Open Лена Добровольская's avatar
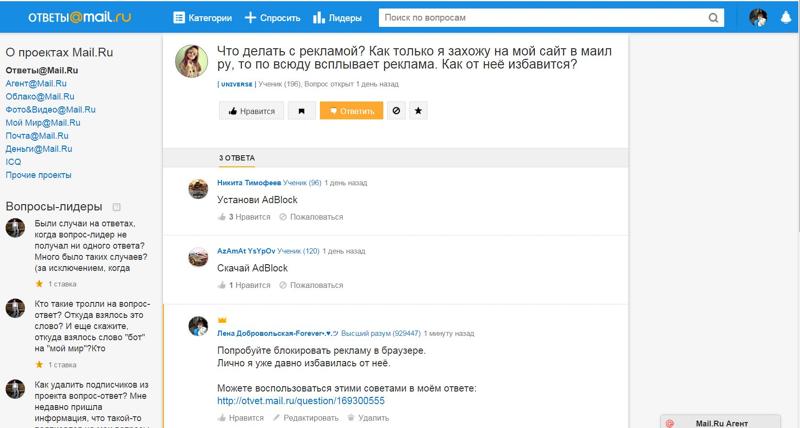Image resolution: width=800 pixels, height=428 pixels. click(198, 326)
